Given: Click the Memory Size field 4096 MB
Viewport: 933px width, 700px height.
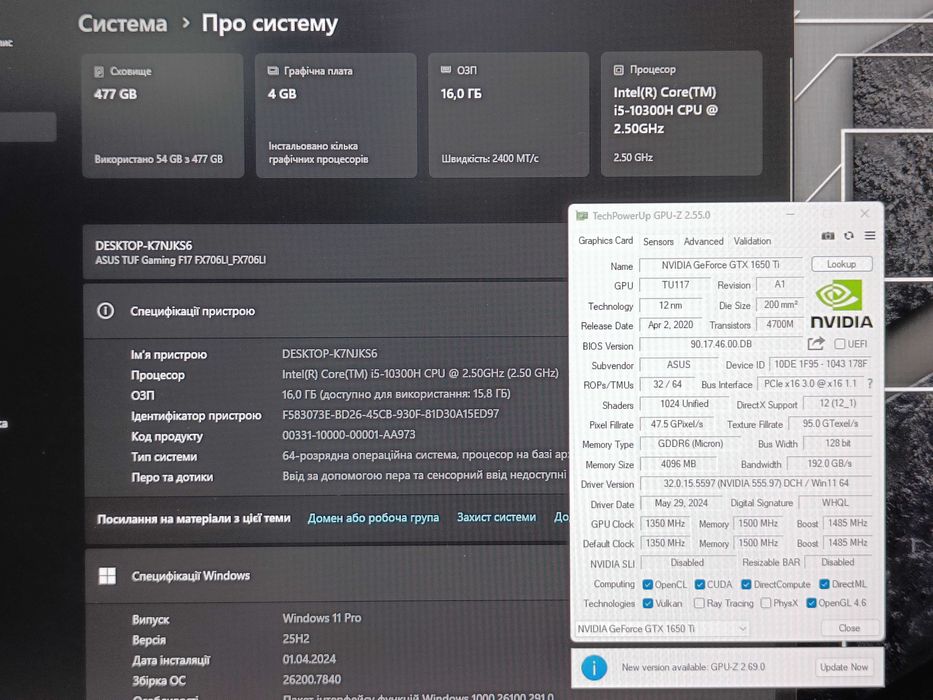Looking at the screenshot, I should pos(678,464).
